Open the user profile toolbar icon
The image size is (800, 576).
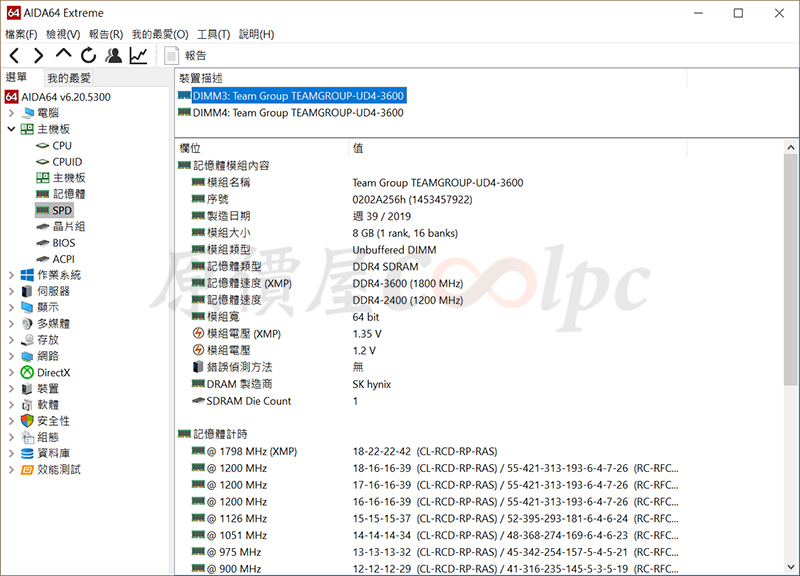click(114, 55)
